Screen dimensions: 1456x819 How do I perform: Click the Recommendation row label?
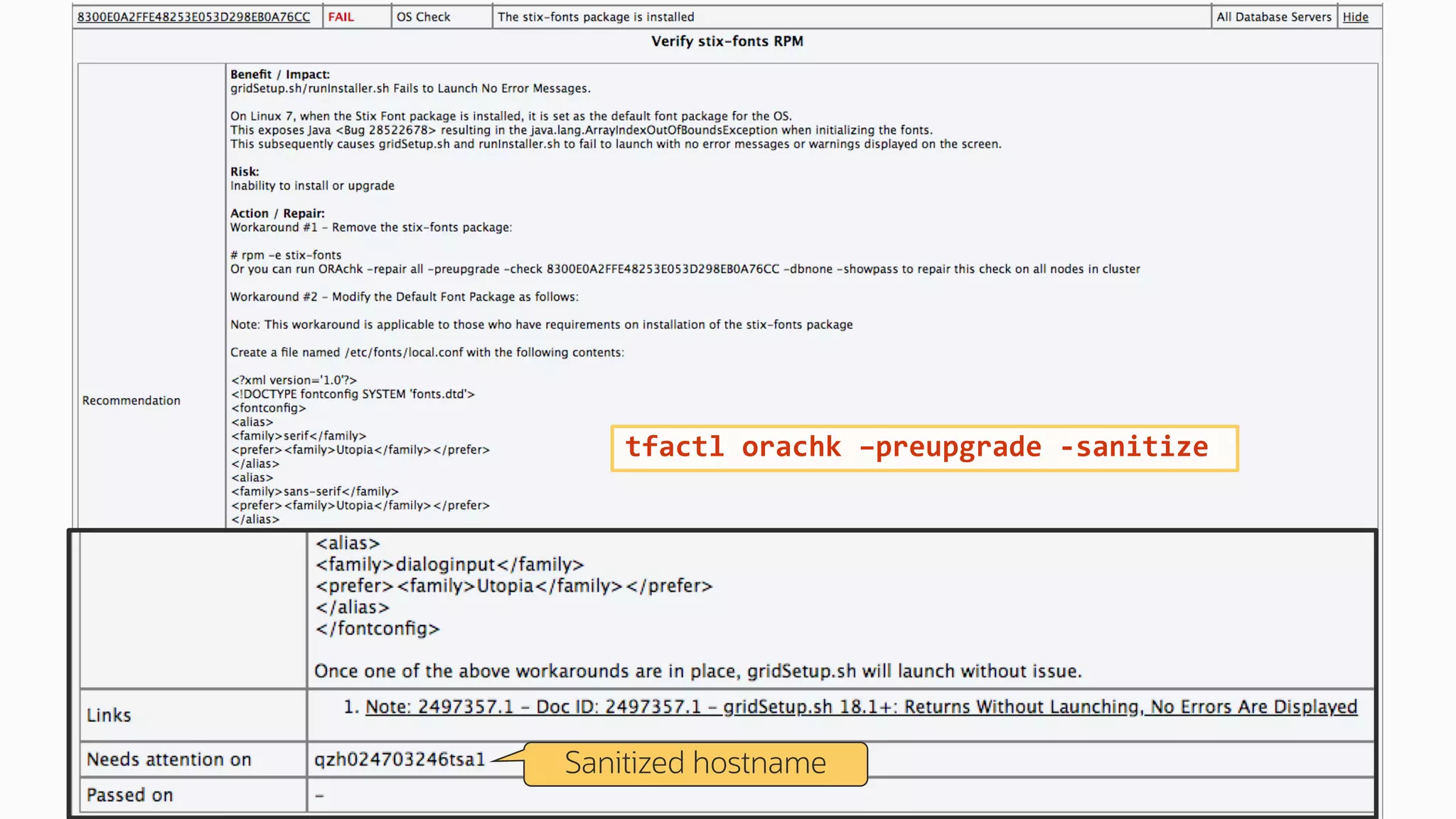click(132, 400)
